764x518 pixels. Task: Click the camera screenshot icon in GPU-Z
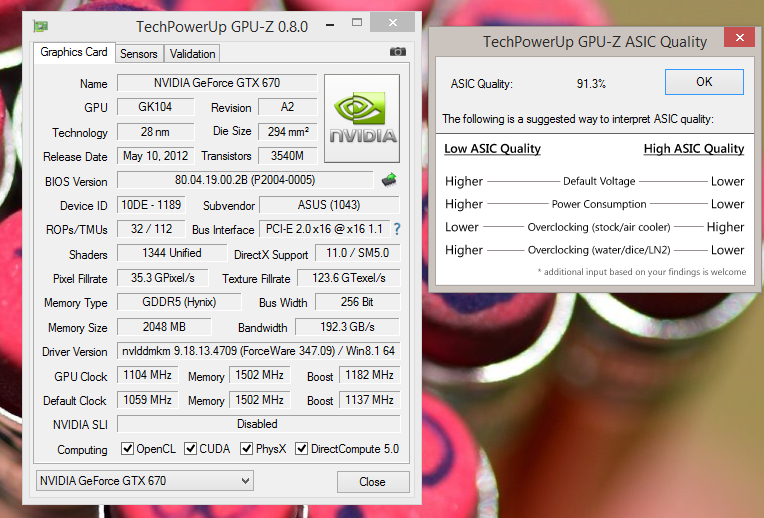[398, 52]
